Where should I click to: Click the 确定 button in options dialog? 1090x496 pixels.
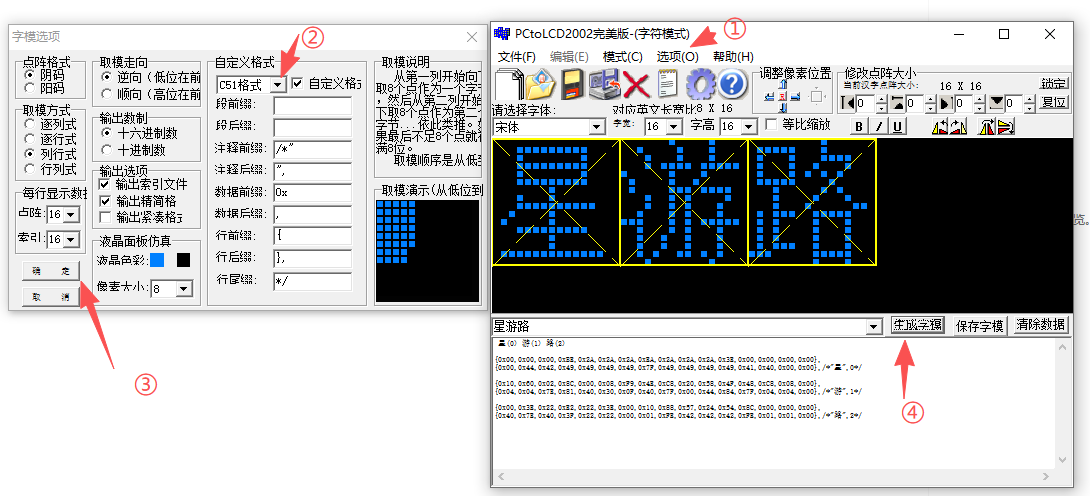pos(51,271)
